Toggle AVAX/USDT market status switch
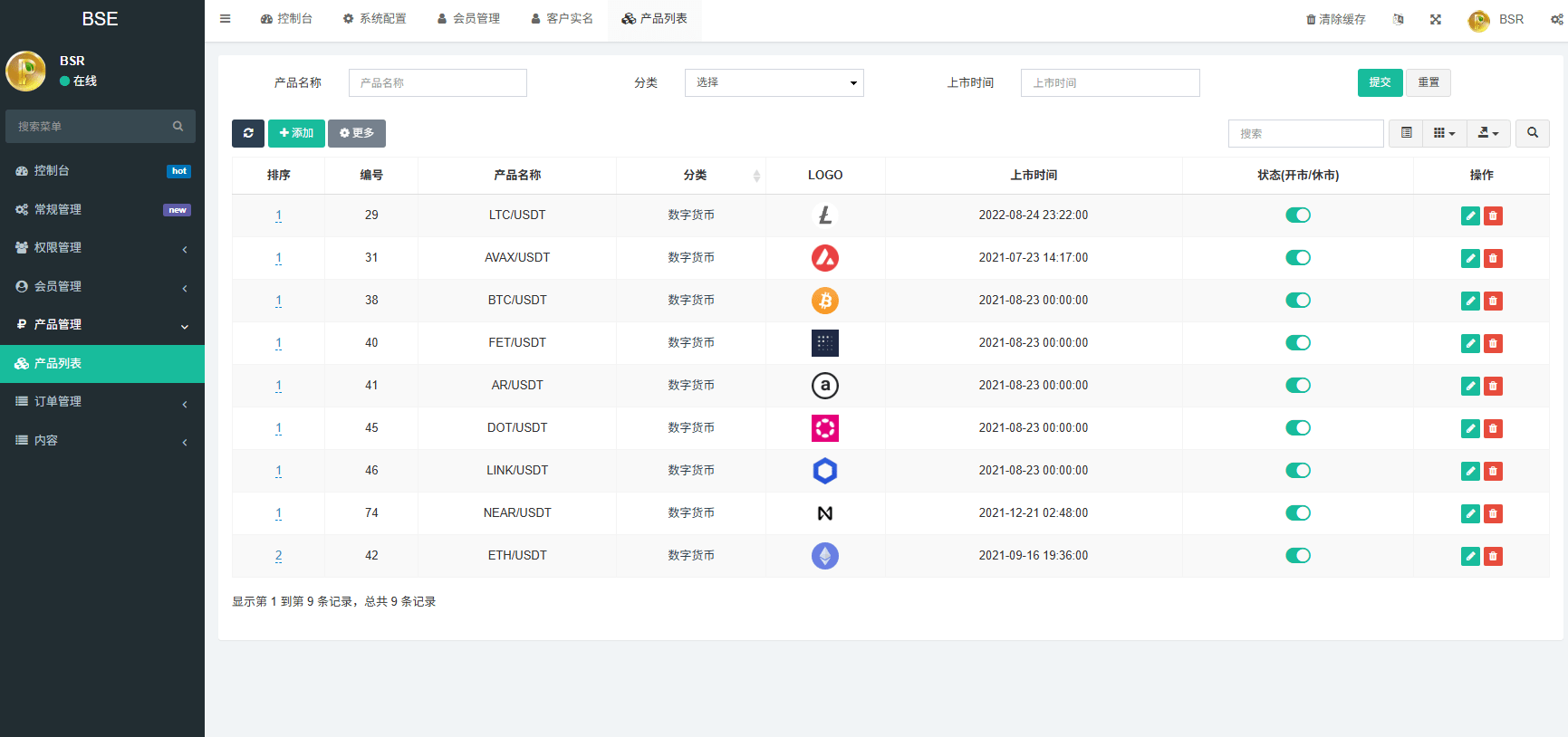Screen dimensions: 1568x737 pyautogui.click(x=1297, y=258)
